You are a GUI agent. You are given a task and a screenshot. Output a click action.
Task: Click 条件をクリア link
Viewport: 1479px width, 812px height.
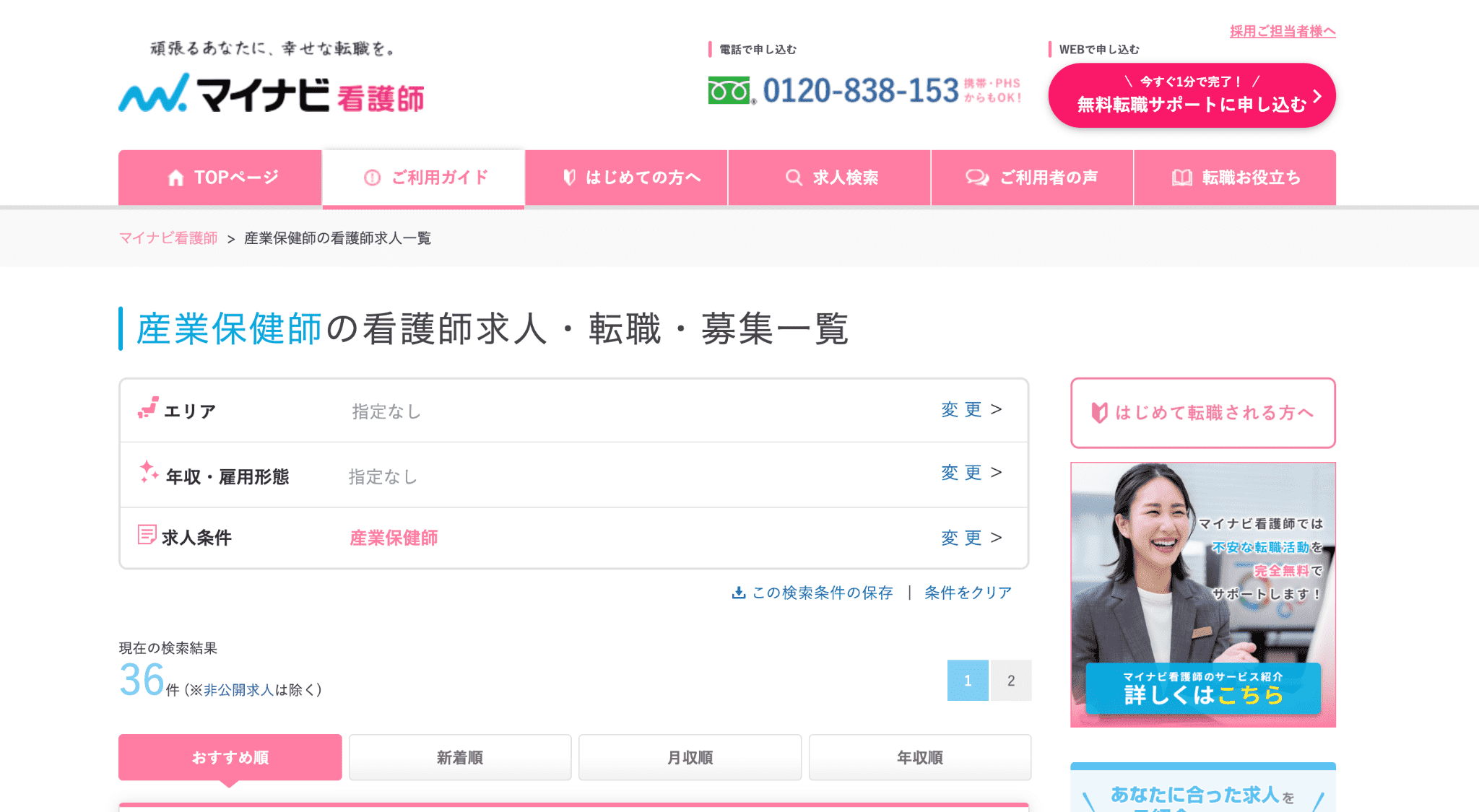(968, 593)
